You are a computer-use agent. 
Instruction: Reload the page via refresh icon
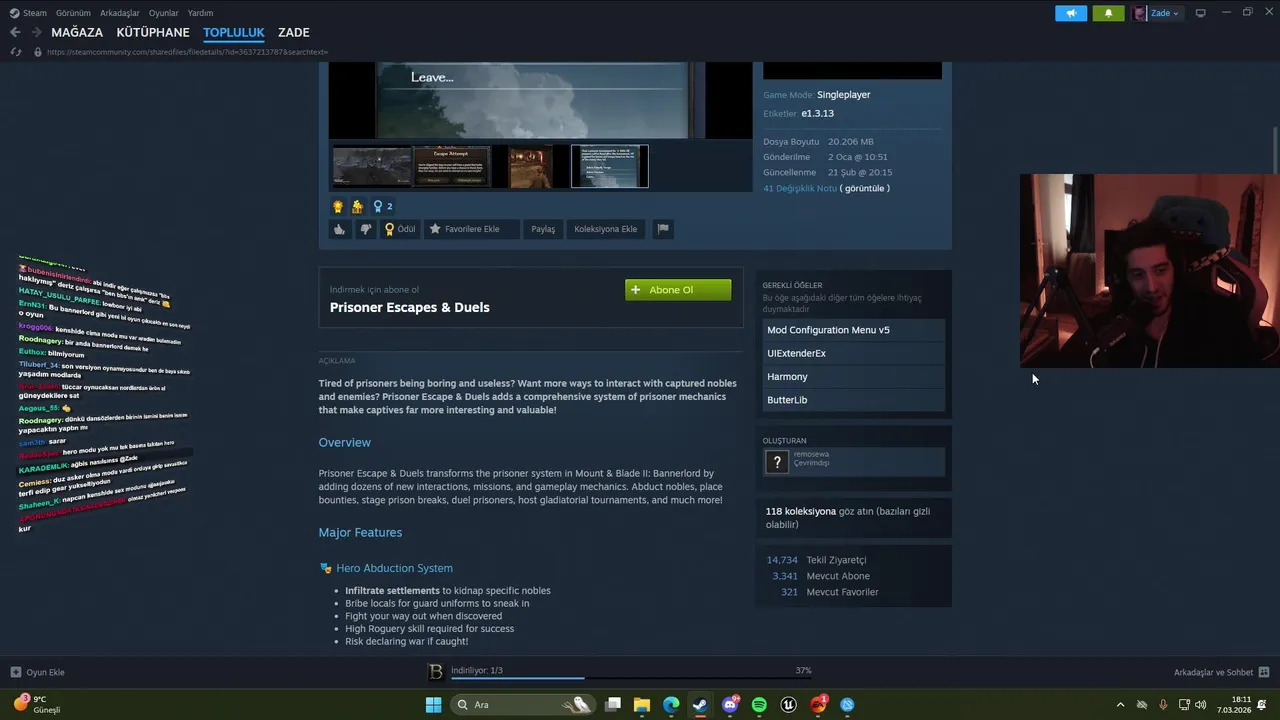[x=15, y=52]
